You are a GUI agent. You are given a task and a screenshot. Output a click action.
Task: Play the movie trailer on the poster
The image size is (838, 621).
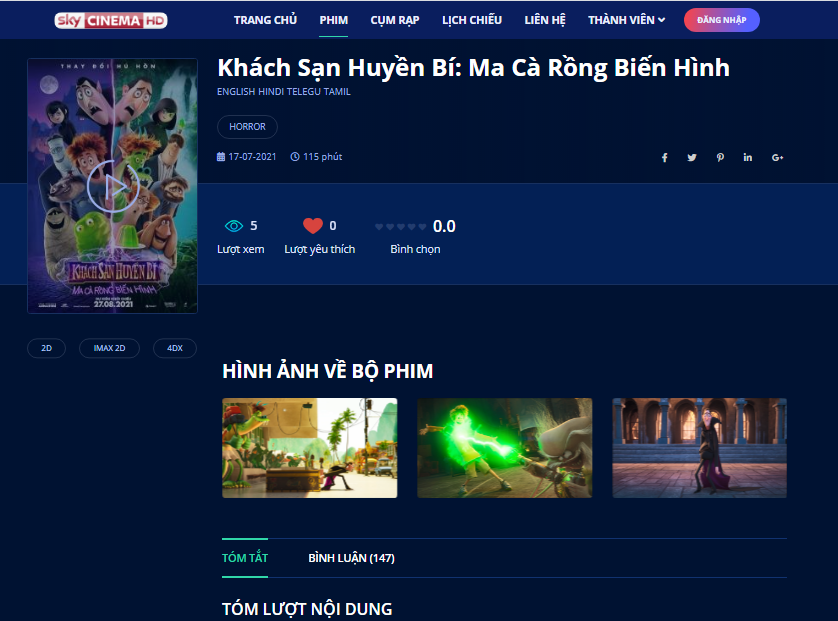(112, 185)
